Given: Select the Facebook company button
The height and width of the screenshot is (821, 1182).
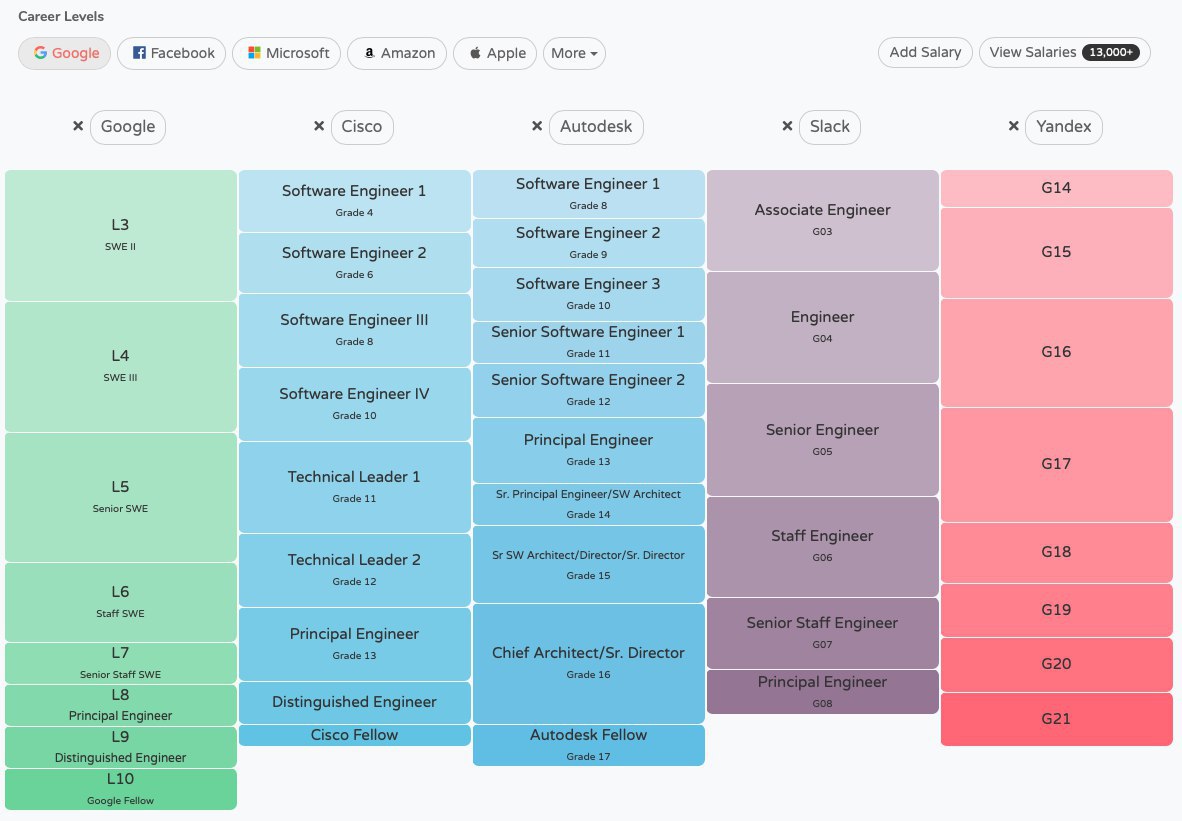Looking at the screenshot, I should [172, 53].
